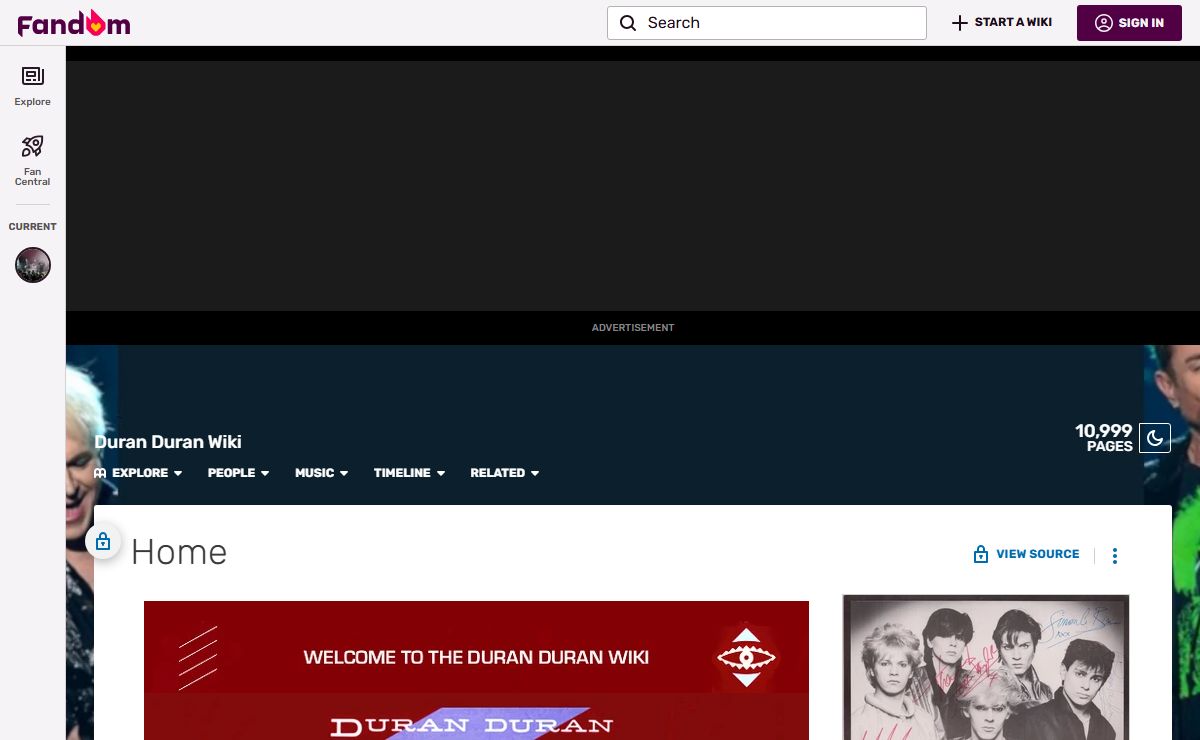
Task: Expand the Timeline navigation dropdown
Action: [x=409, y=473]
